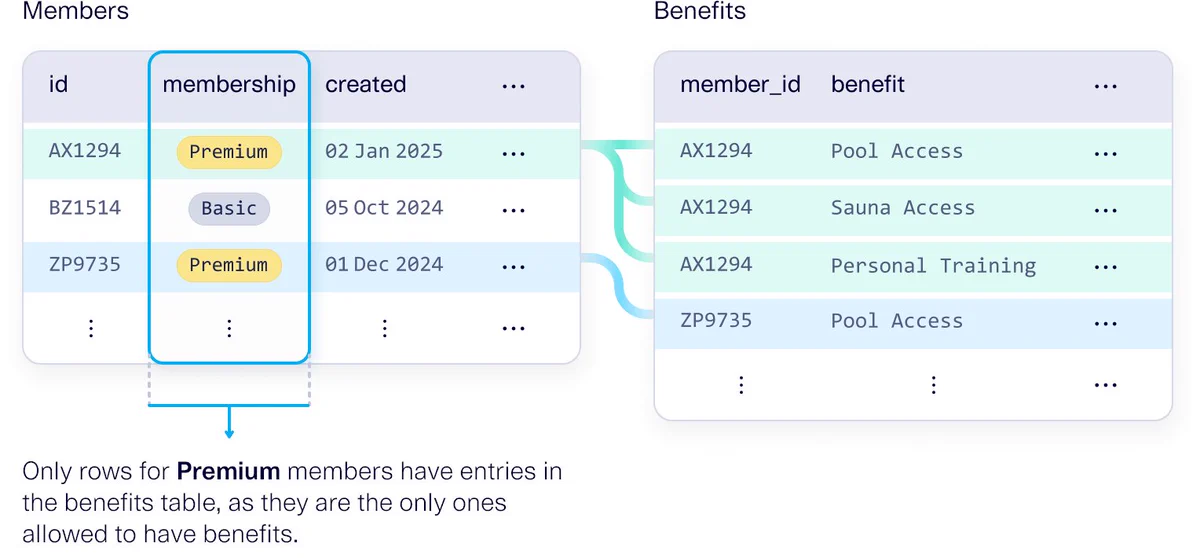Image resolution: width=1200 pixels, height=558 pixels.
Task: Click the ellipsis in Benefits table header
Action: 1105,86
